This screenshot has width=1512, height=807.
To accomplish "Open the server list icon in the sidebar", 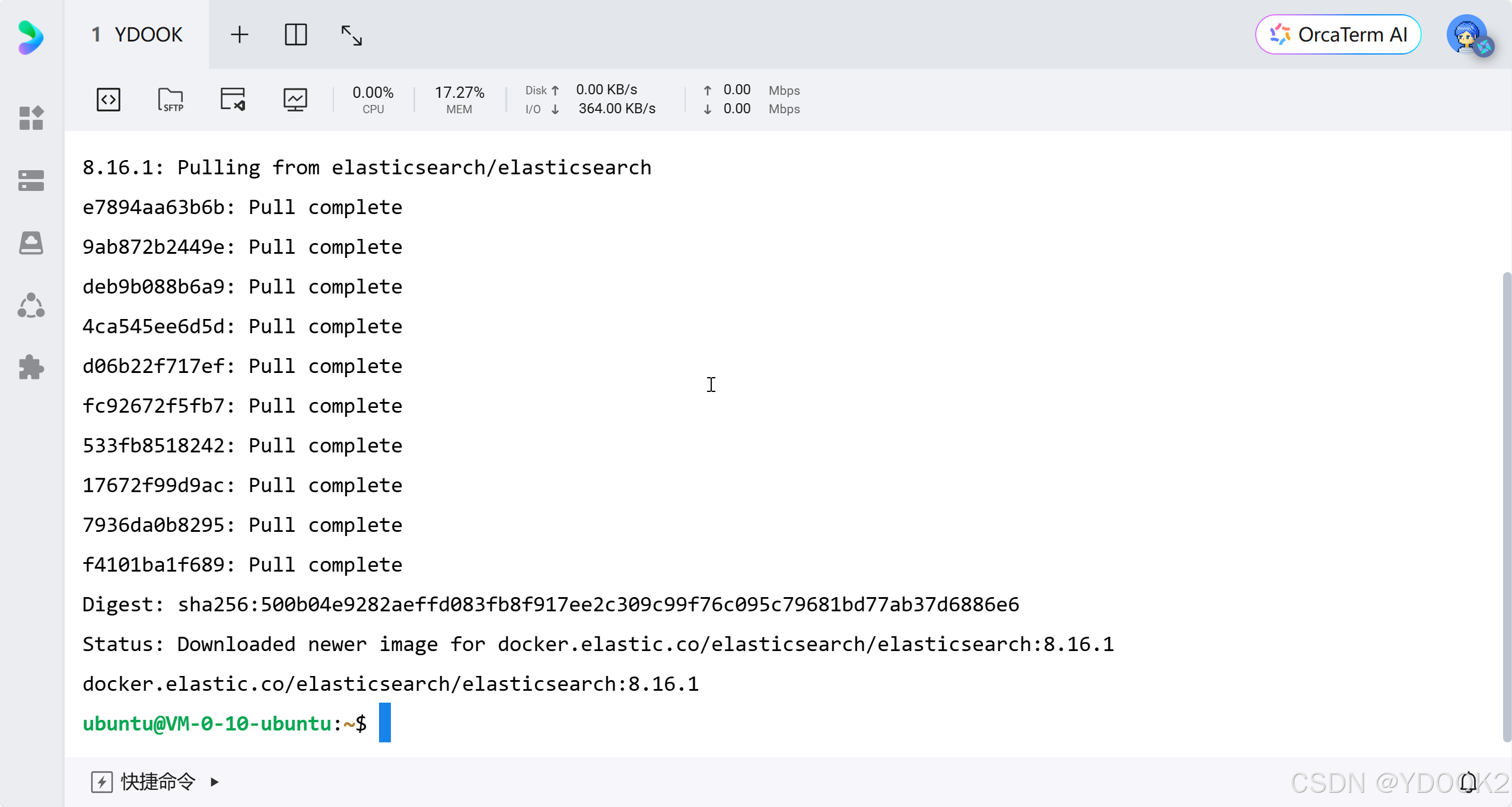I will (31, 181).
